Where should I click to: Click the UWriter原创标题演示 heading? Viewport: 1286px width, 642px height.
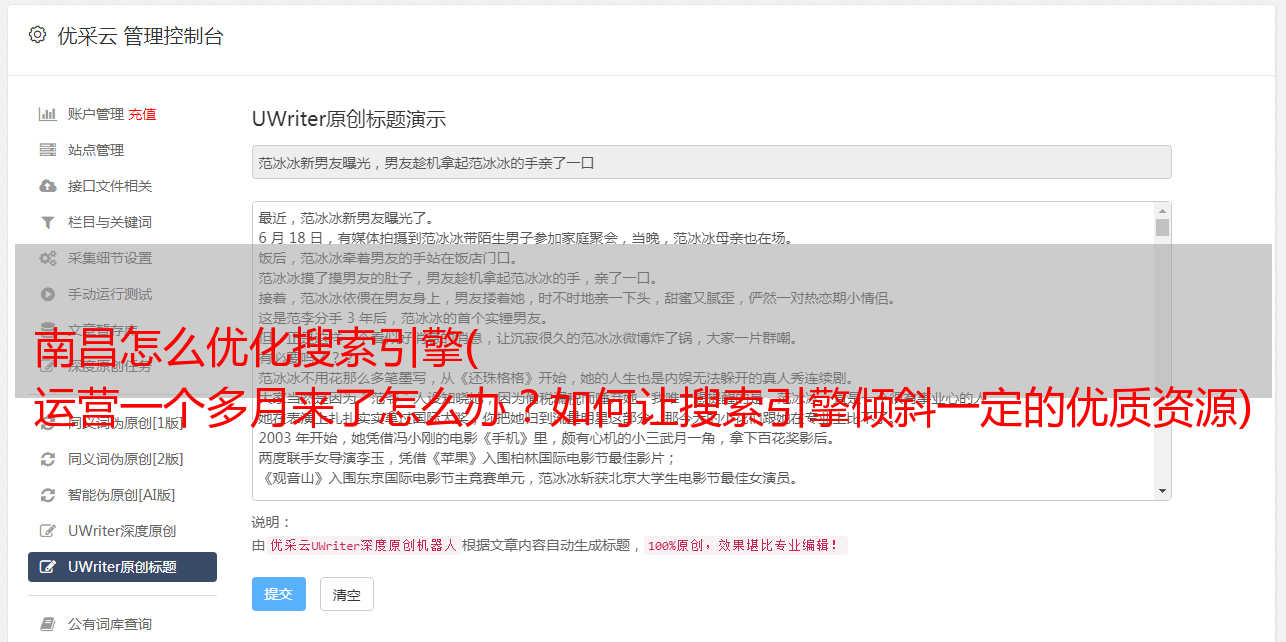point(349,119)
